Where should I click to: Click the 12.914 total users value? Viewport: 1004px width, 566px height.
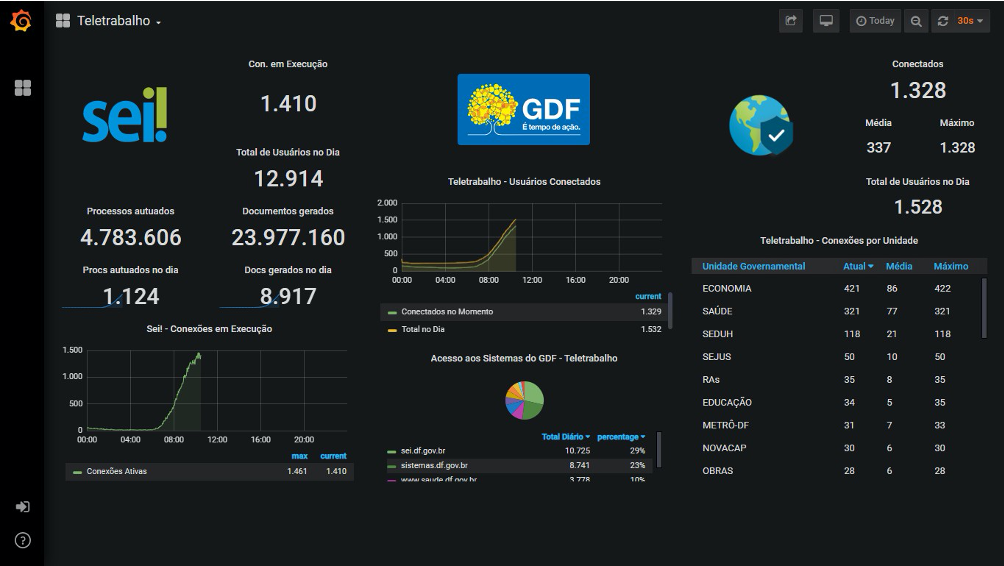click(x=288, y=179)
